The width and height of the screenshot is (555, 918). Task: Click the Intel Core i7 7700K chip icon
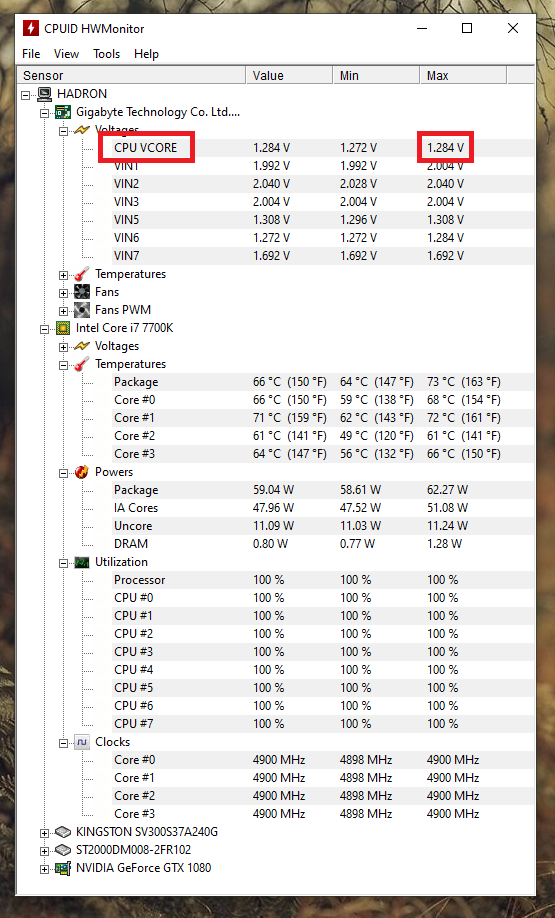pos(63,328)
